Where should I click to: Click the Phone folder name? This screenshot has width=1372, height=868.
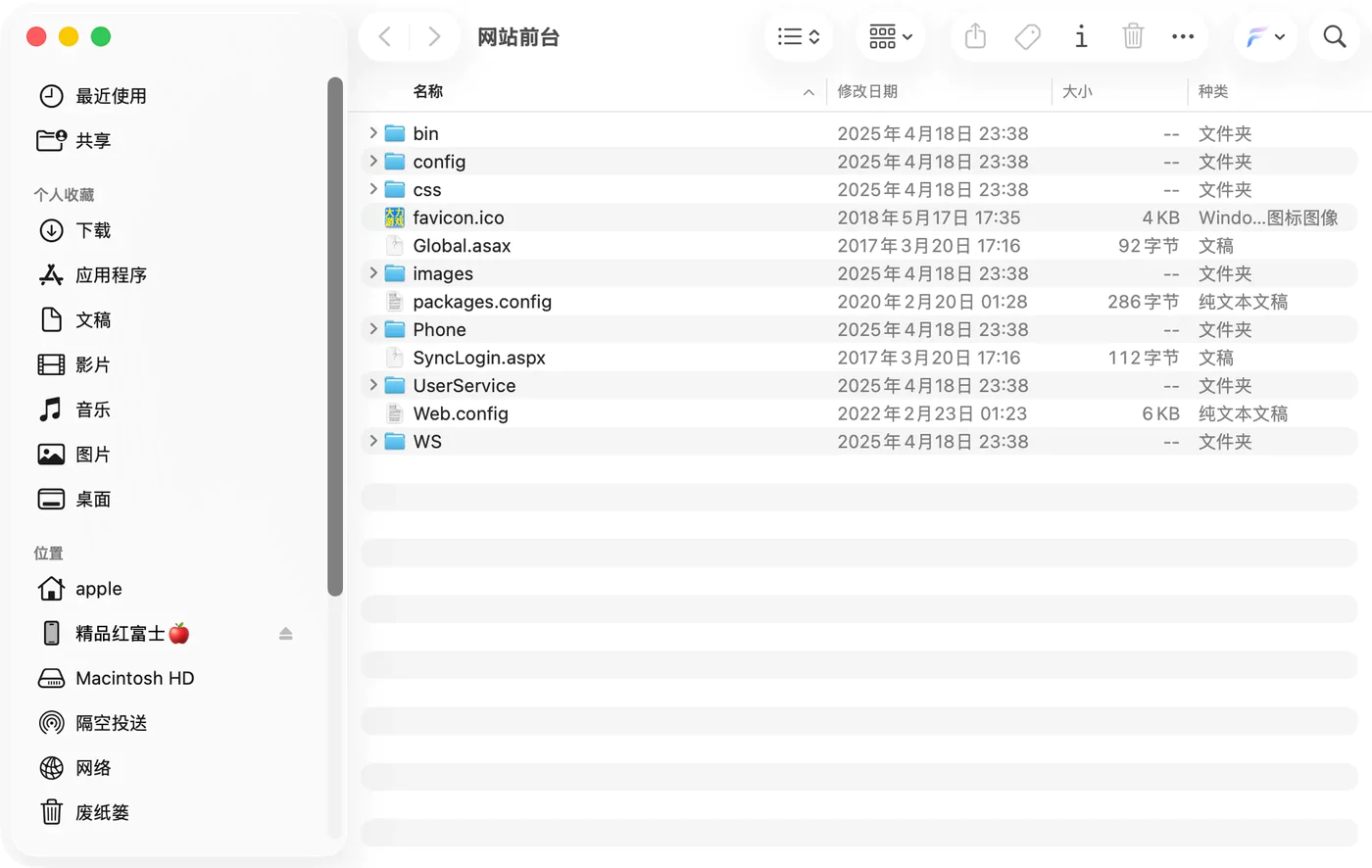pyautogui.click(x=439, y=329)
